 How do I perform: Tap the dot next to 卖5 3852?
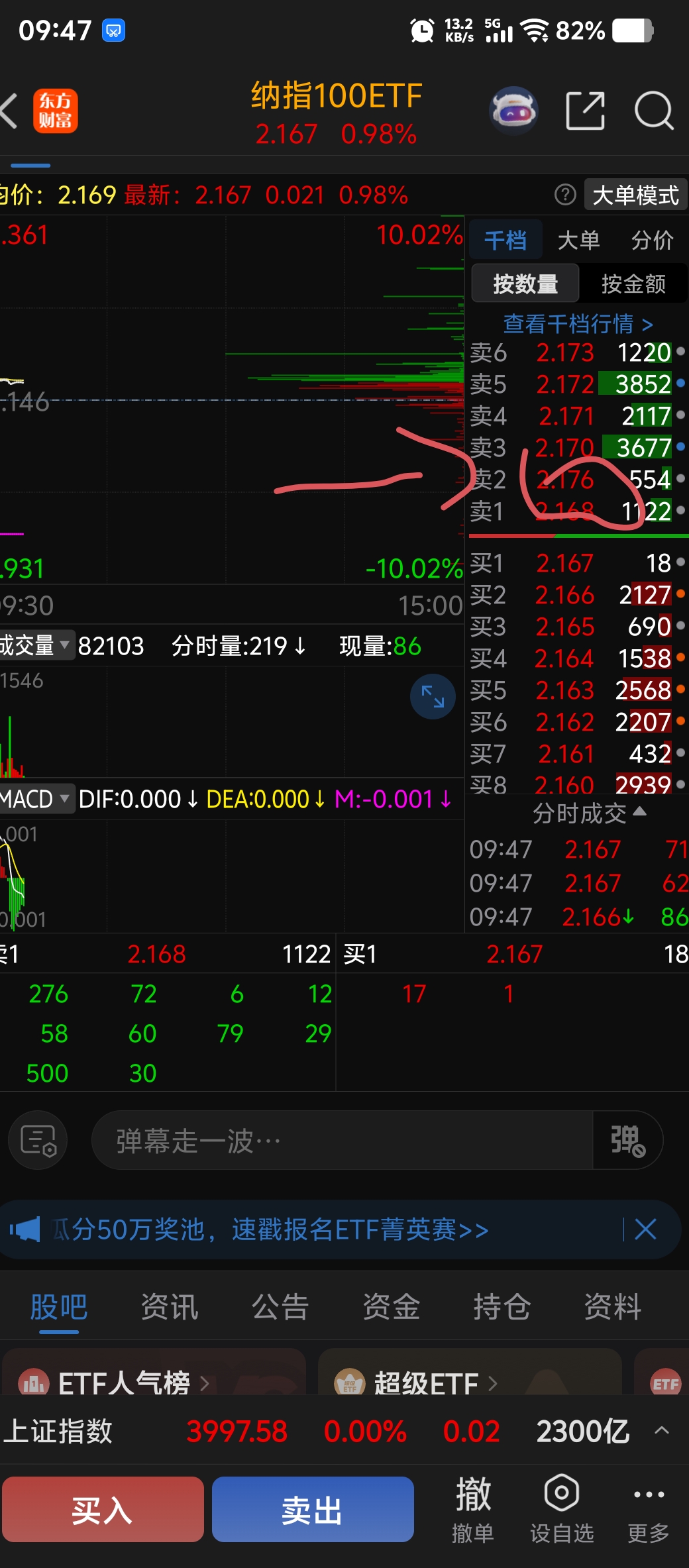(680, 383)
